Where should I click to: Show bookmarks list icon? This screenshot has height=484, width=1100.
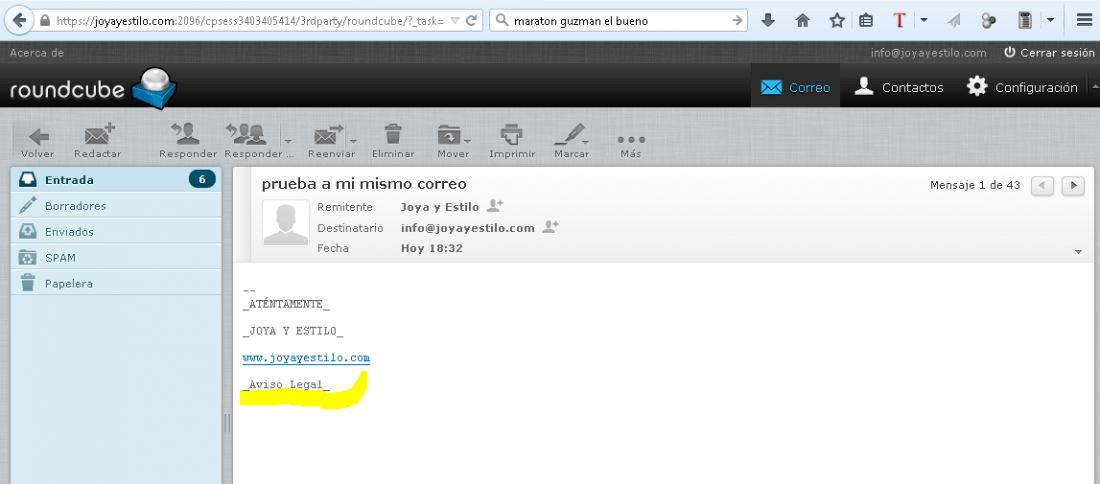[x=866, y=21]
